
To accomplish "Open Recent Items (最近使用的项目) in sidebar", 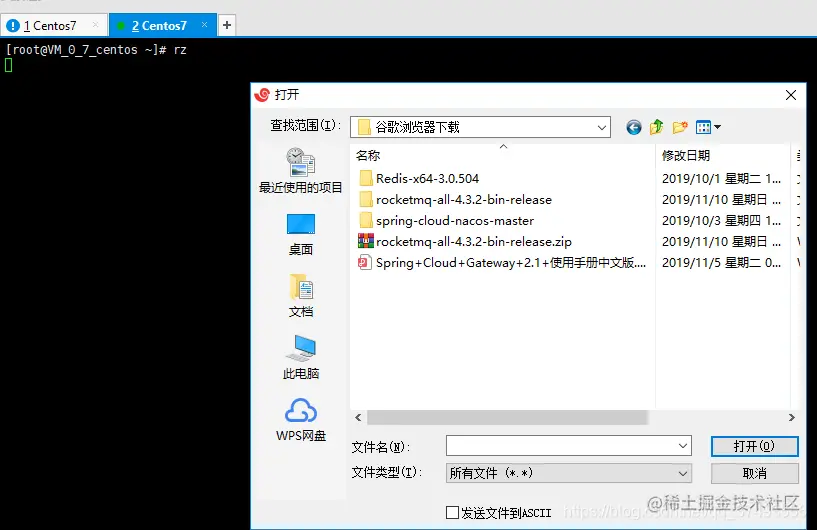I will 301,170.
